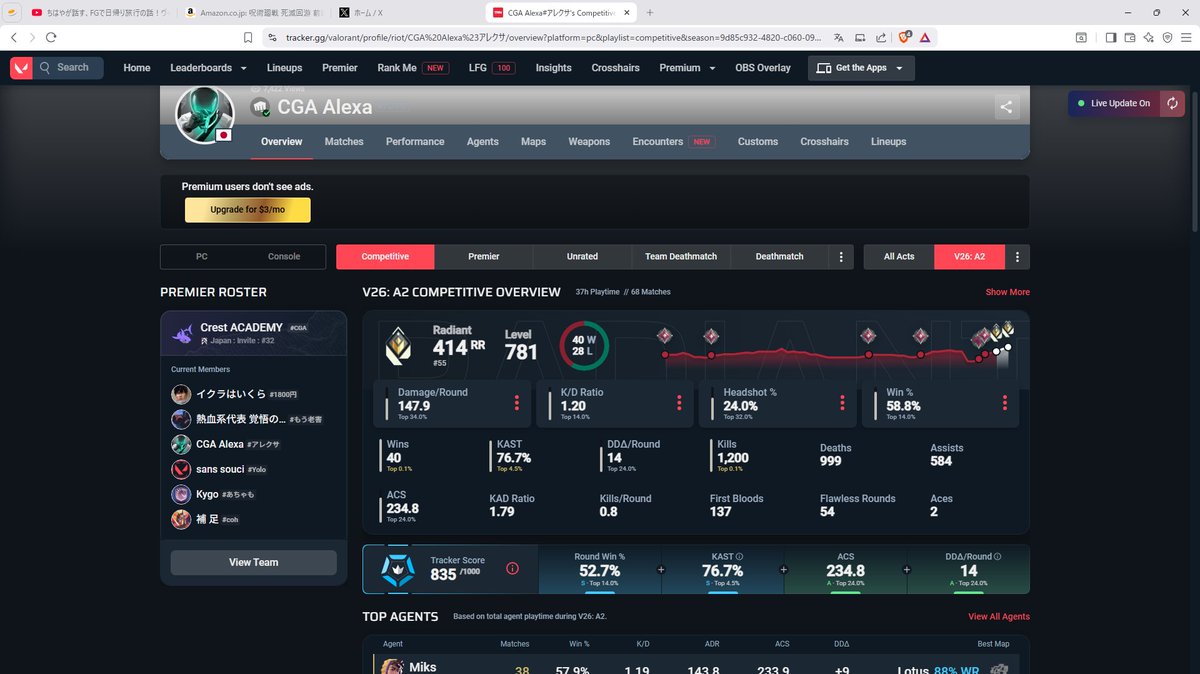Click the wins/losses circular ring
Viewport: 1200px width, 674px height.
pyautogui.click(x=584, y=346)
